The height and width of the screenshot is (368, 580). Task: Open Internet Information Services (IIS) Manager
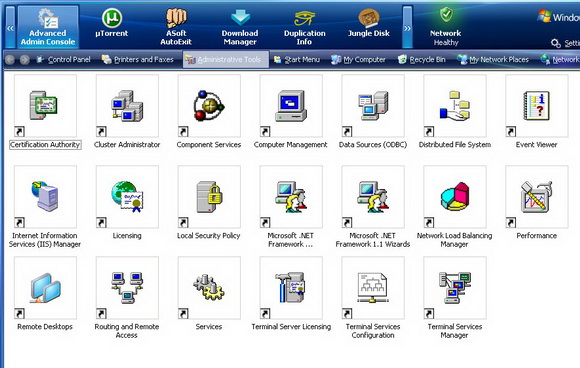[x=45, y=197]
